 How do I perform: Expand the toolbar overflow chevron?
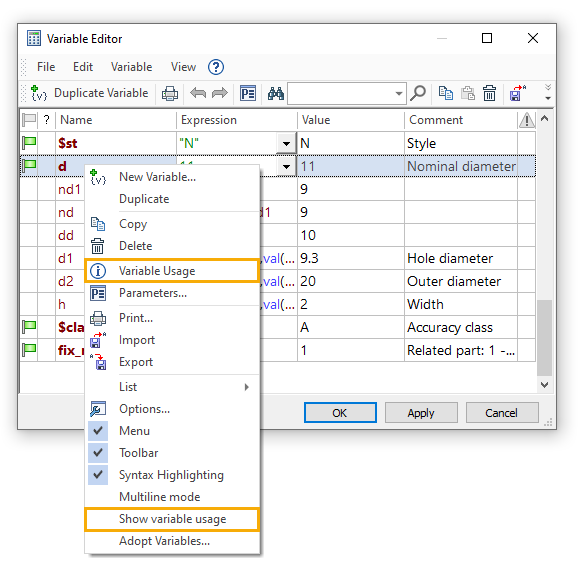click(548, 92)
